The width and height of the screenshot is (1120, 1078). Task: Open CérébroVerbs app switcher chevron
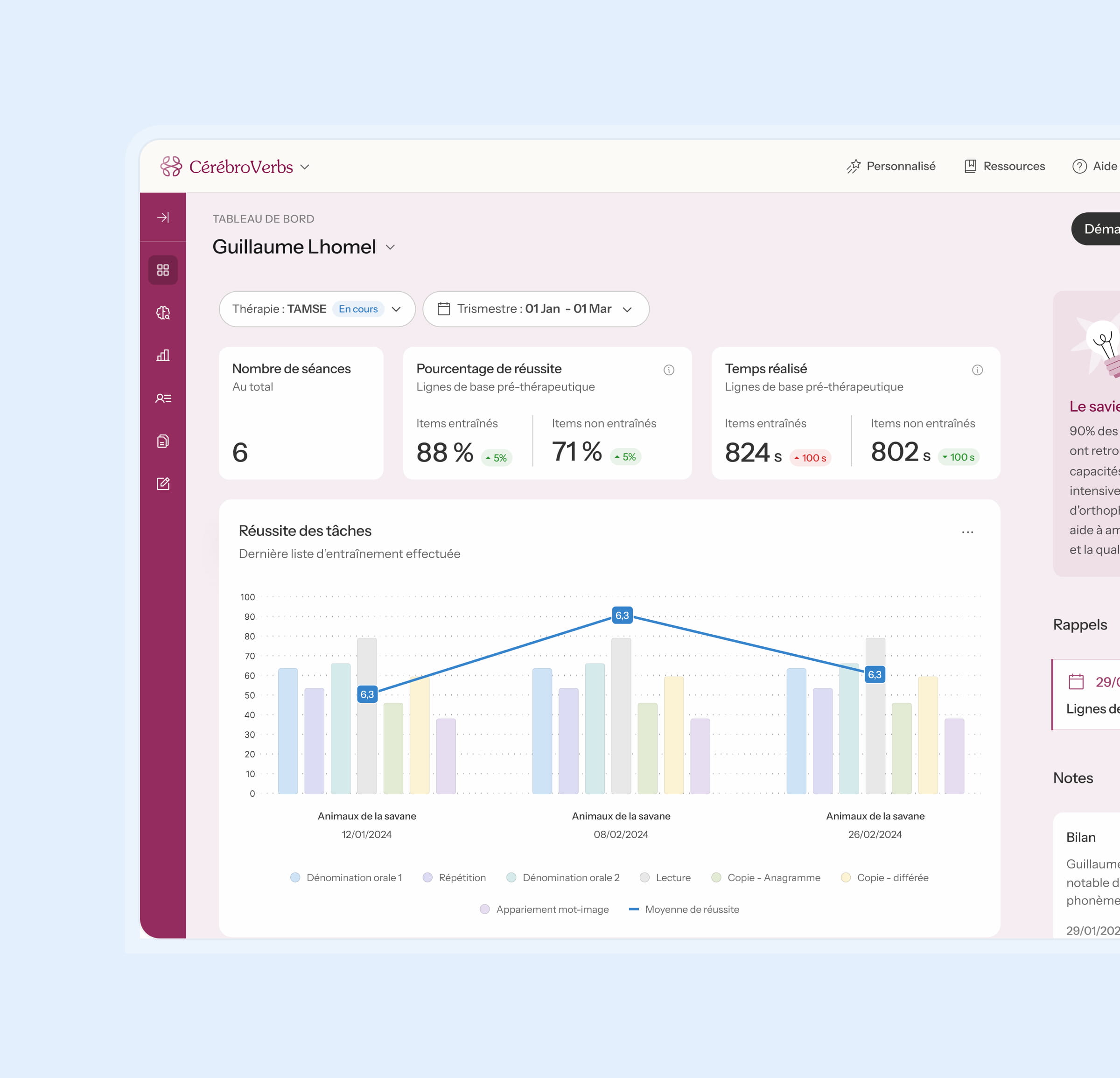point(305,167)
